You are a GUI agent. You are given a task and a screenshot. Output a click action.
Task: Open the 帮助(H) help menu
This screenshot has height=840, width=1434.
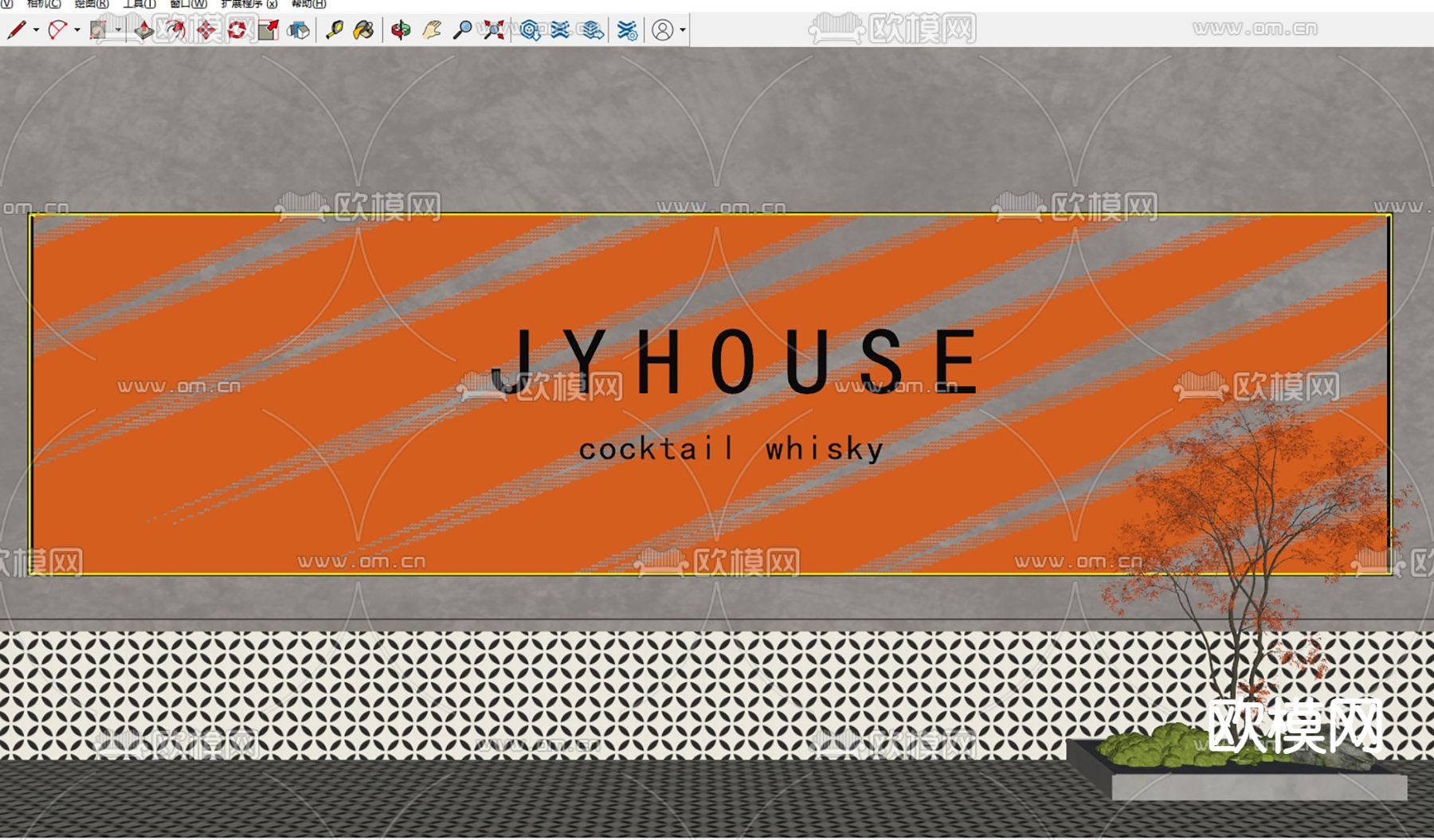(x=309, y=4)
